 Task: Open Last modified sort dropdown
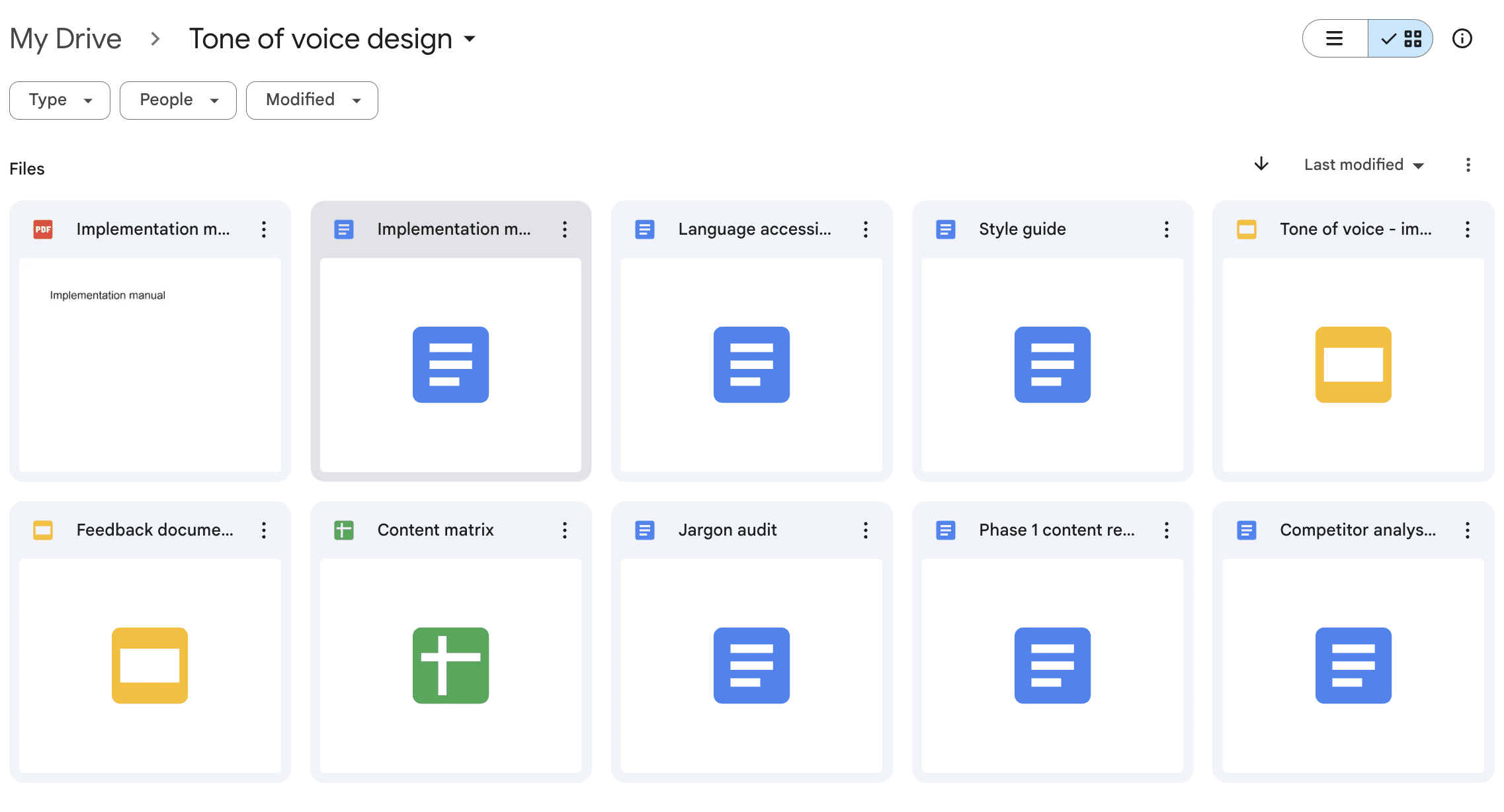[x=1363, y=165]
